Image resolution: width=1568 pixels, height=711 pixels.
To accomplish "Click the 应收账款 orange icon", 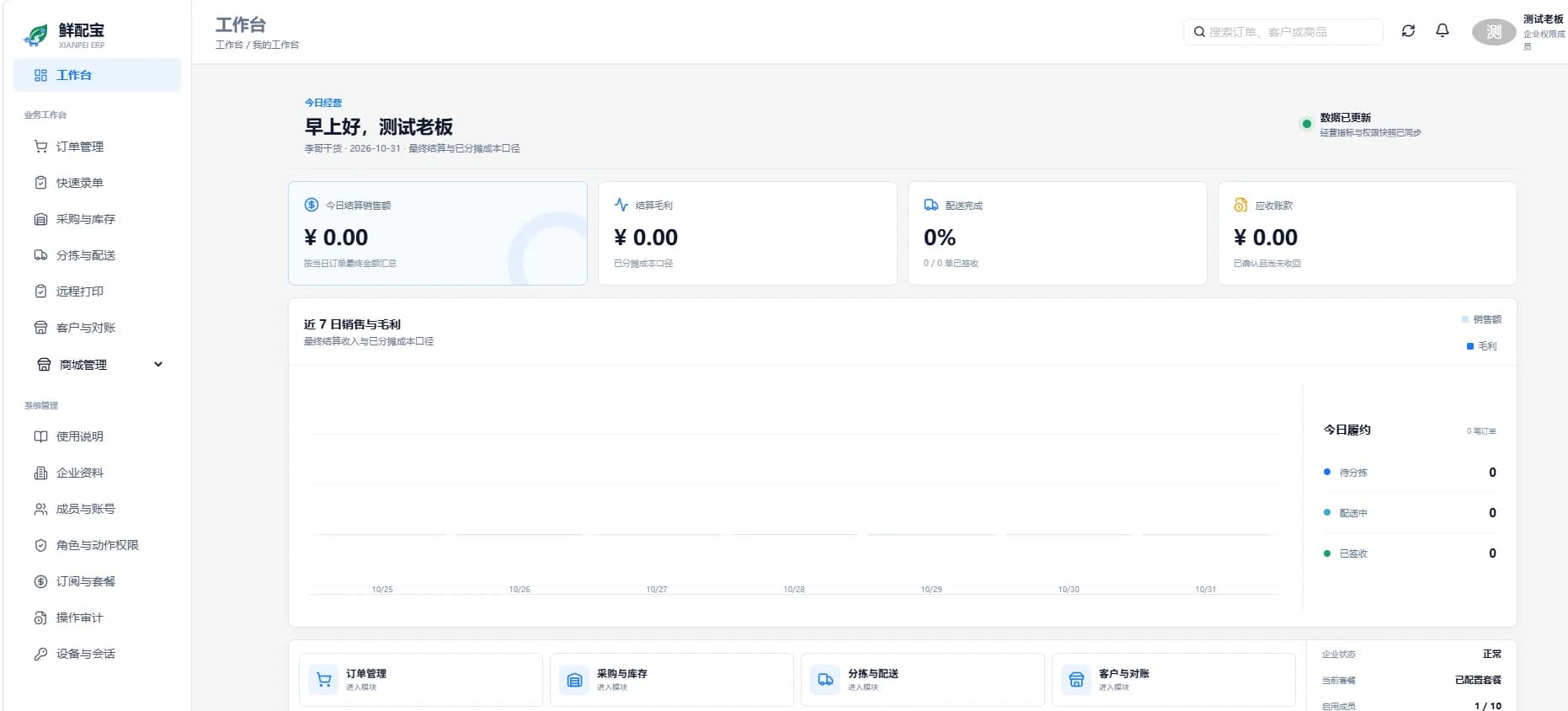I will 1240,205.
